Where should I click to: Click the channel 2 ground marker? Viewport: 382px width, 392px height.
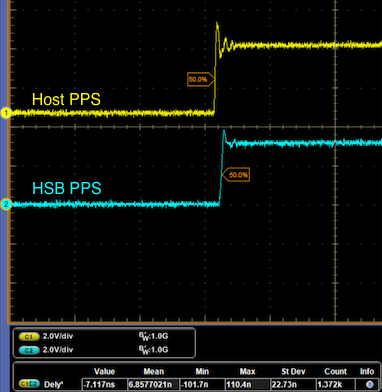click(x=6, y=204)
